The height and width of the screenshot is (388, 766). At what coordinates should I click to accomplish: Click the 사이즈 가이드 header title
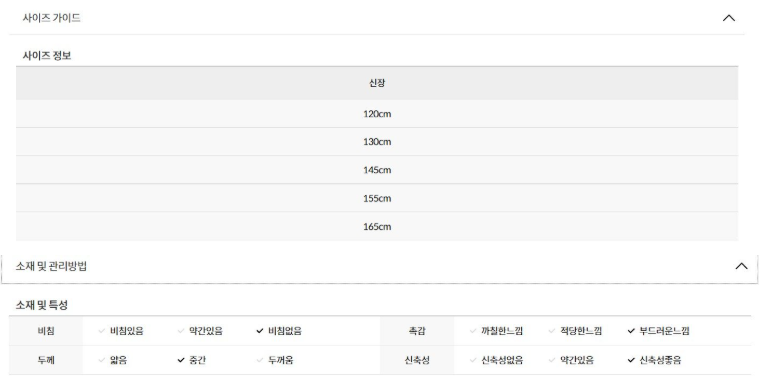click(51, 18)
